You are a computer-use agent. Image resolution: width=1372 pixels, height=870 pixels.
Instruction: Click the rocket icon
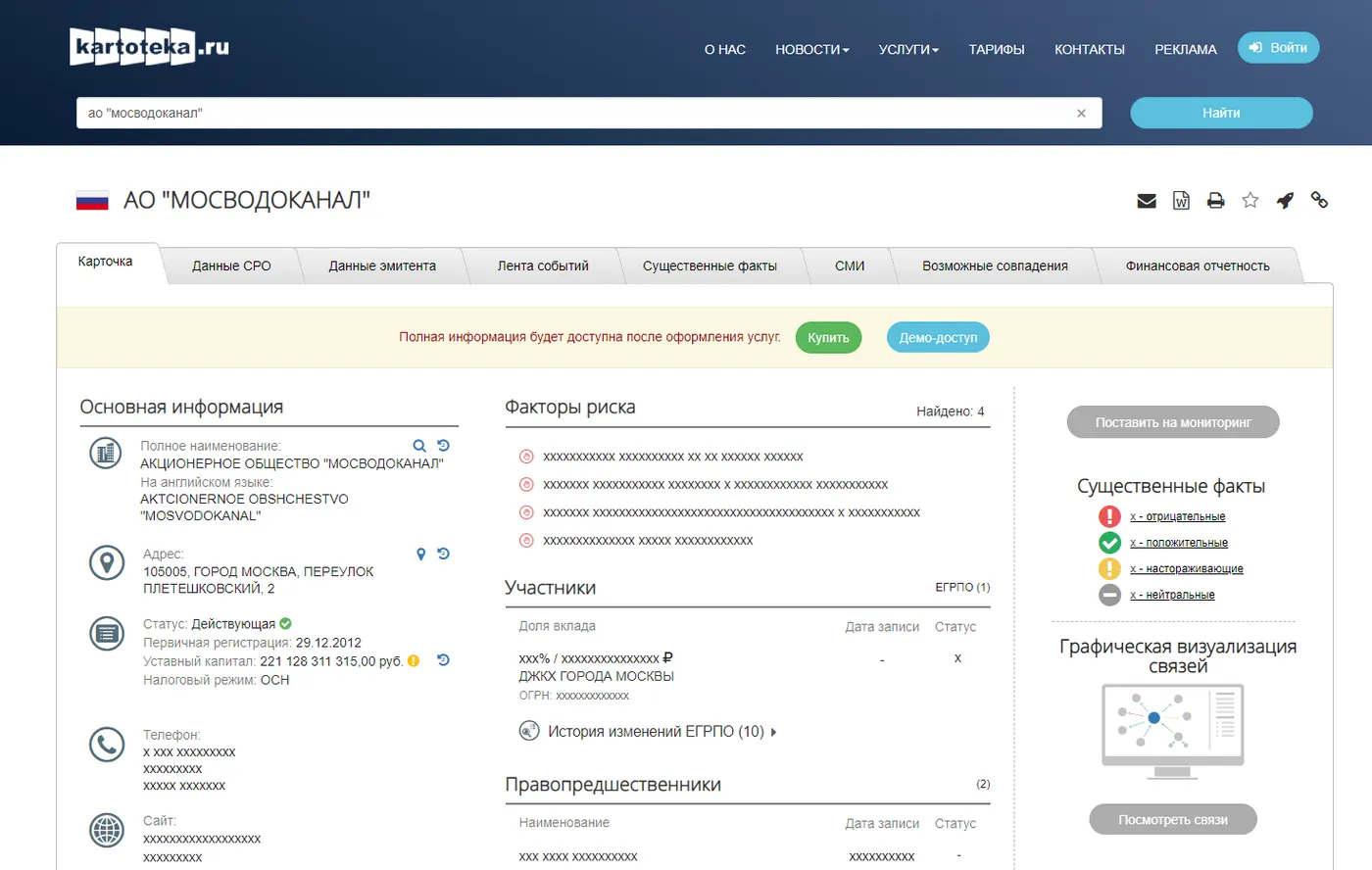click(x=1285, y=201)
